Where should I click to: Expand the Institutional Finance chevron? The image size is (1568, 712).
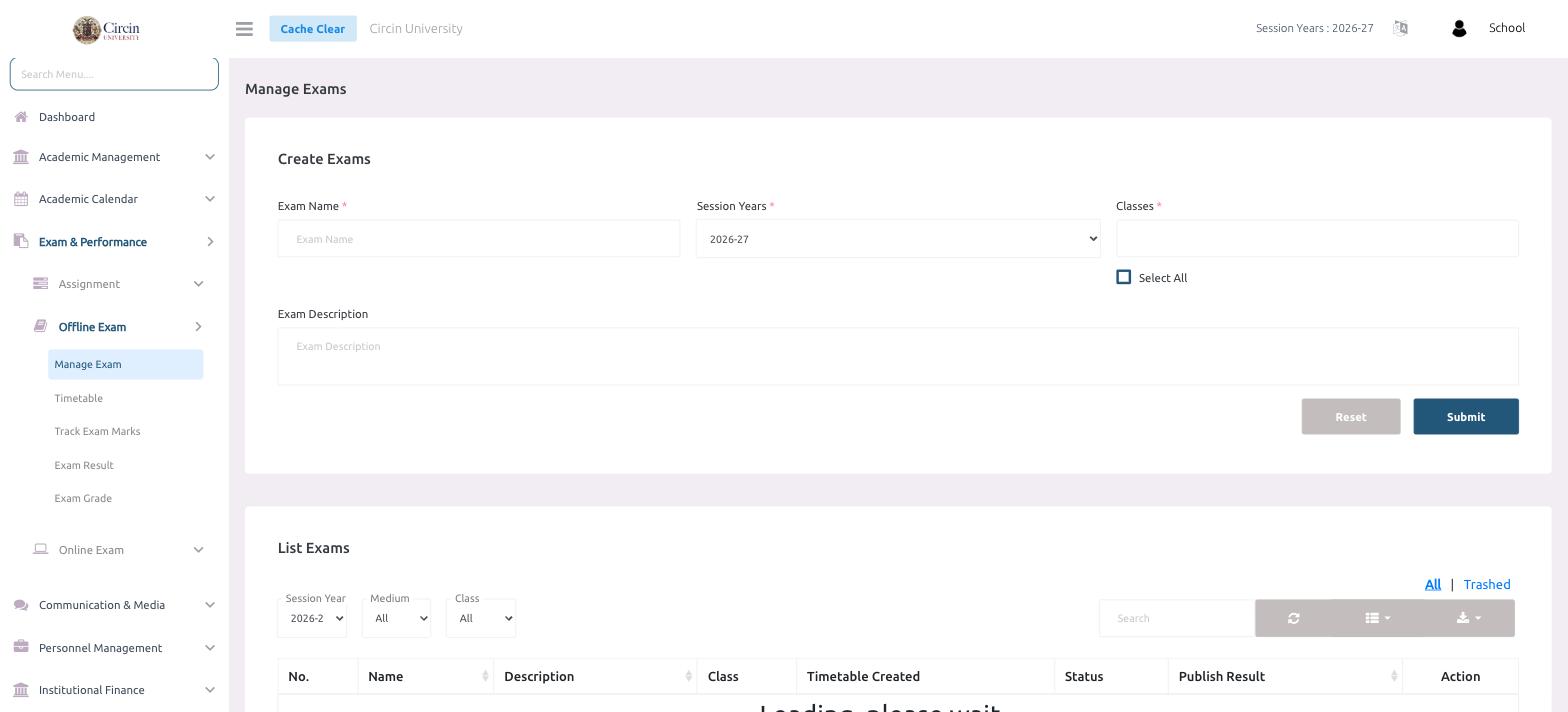210,690
